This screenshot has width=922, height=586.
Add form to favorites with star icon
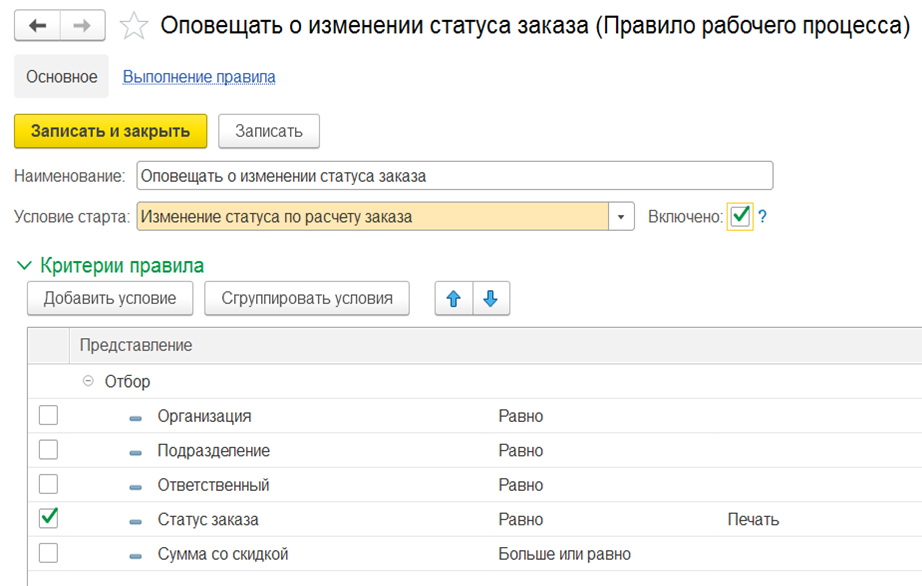coord(134,26)
